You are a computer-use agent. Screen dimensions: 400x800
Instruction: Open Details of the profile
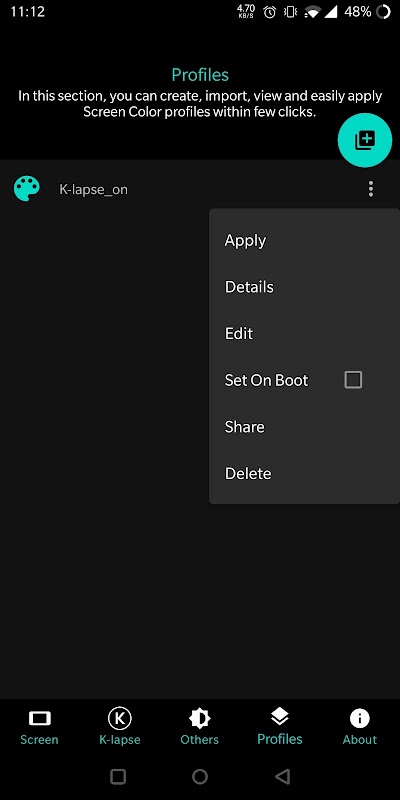tap(249, 287)
